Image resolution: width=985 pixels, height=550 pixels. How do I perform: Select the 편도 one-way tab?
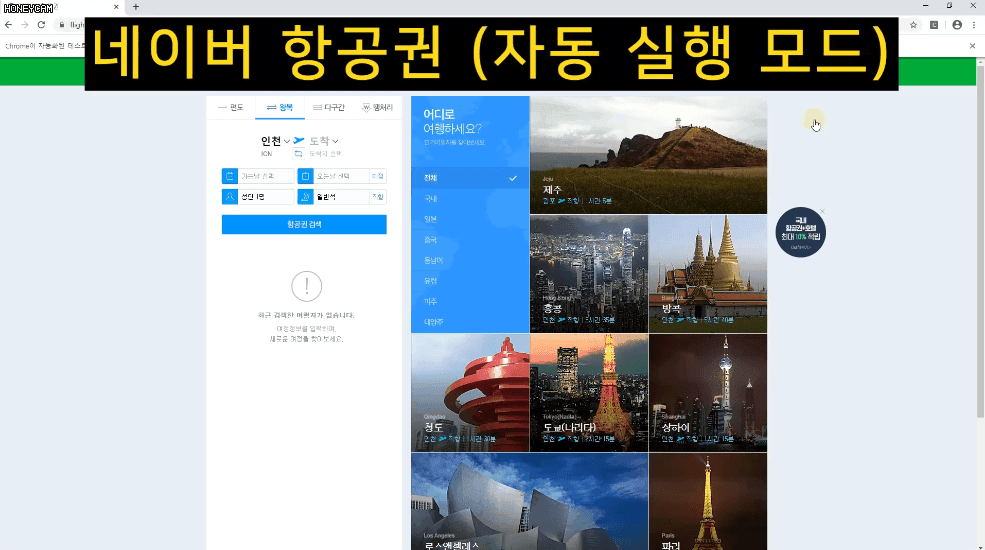click(231, 107)
